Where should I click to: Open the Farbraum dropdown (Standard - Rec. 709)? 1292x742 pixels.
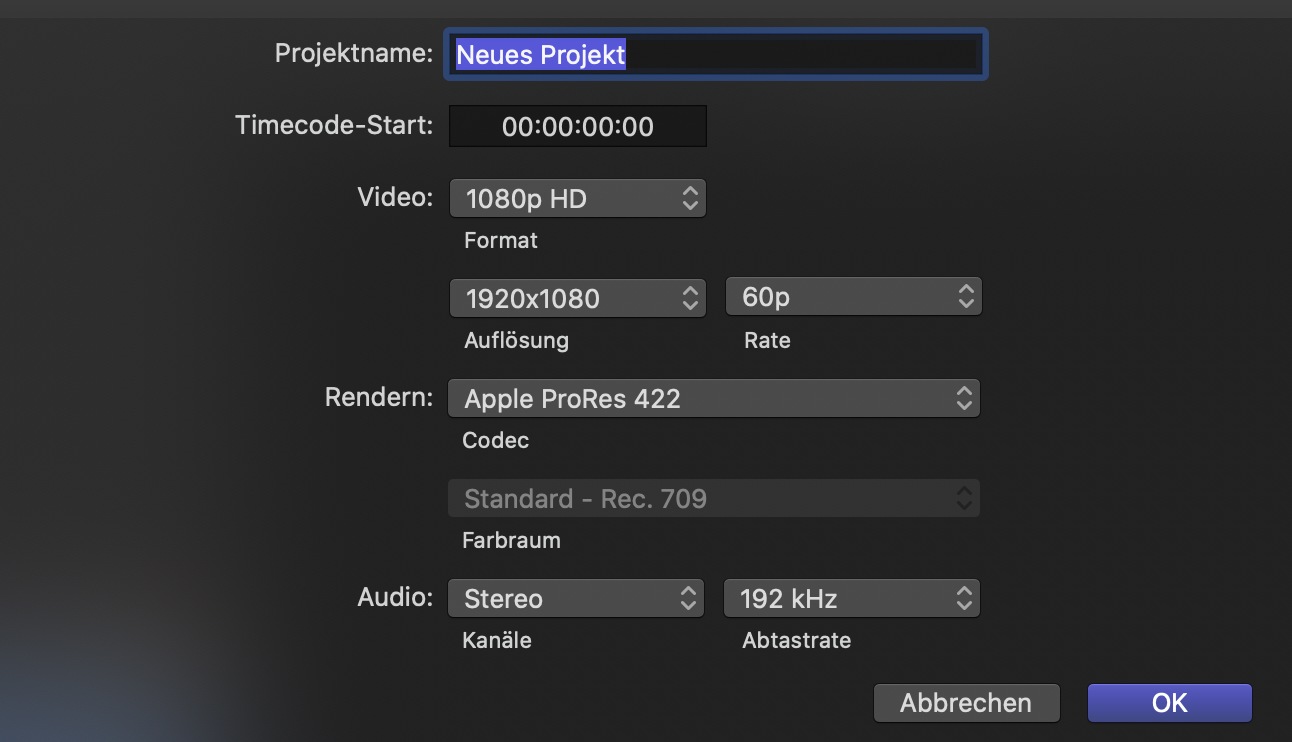714,498
